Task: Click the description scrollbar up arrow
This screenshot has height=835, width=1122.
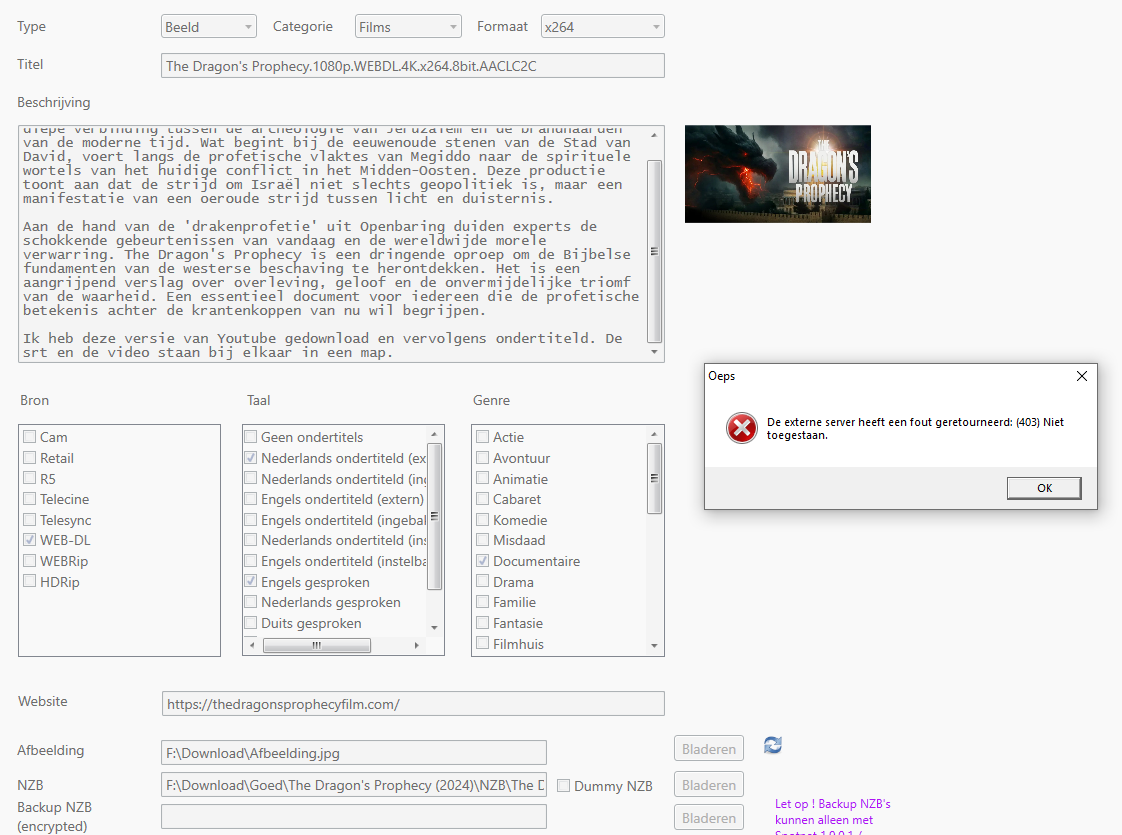Action: point(654,135)
